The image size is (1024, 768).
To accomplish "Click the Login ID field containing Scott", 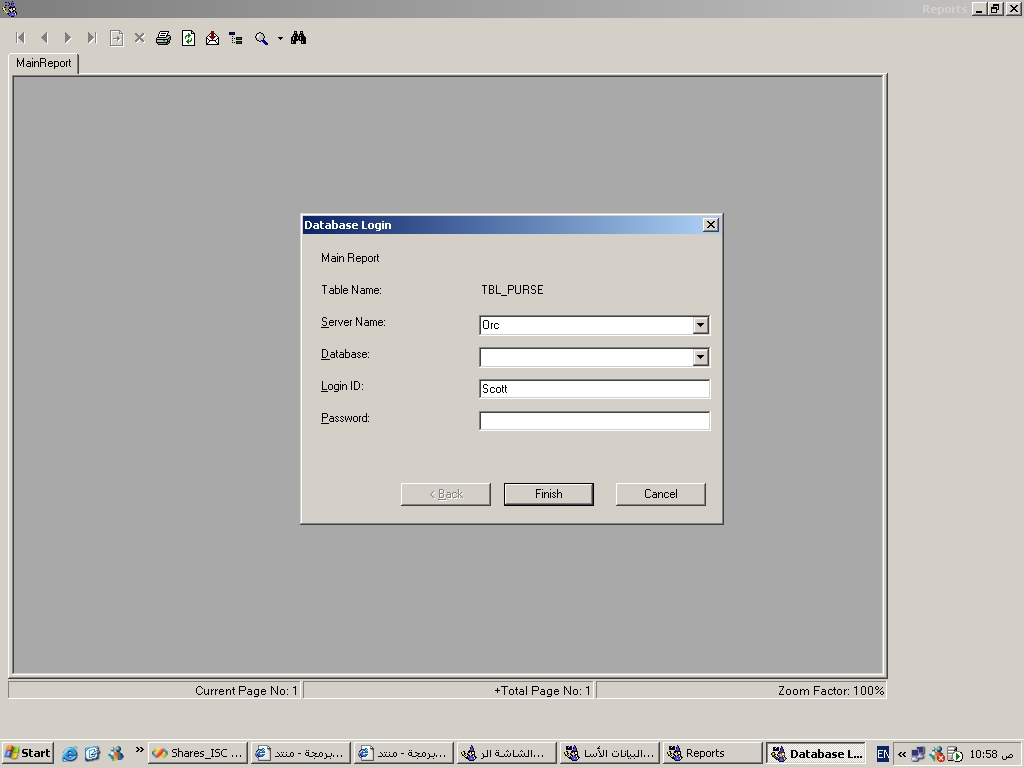I will [x=594, y=389].
